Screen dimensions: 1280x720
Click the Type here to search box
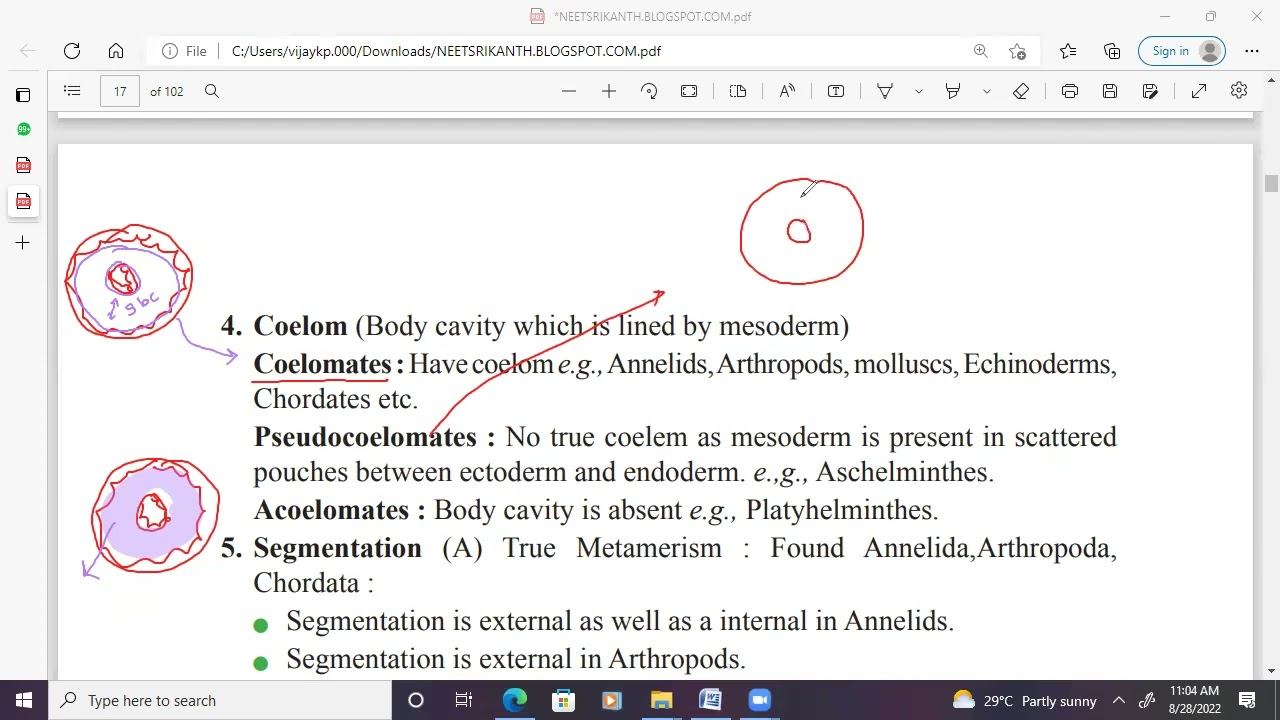tap(220, 700)
